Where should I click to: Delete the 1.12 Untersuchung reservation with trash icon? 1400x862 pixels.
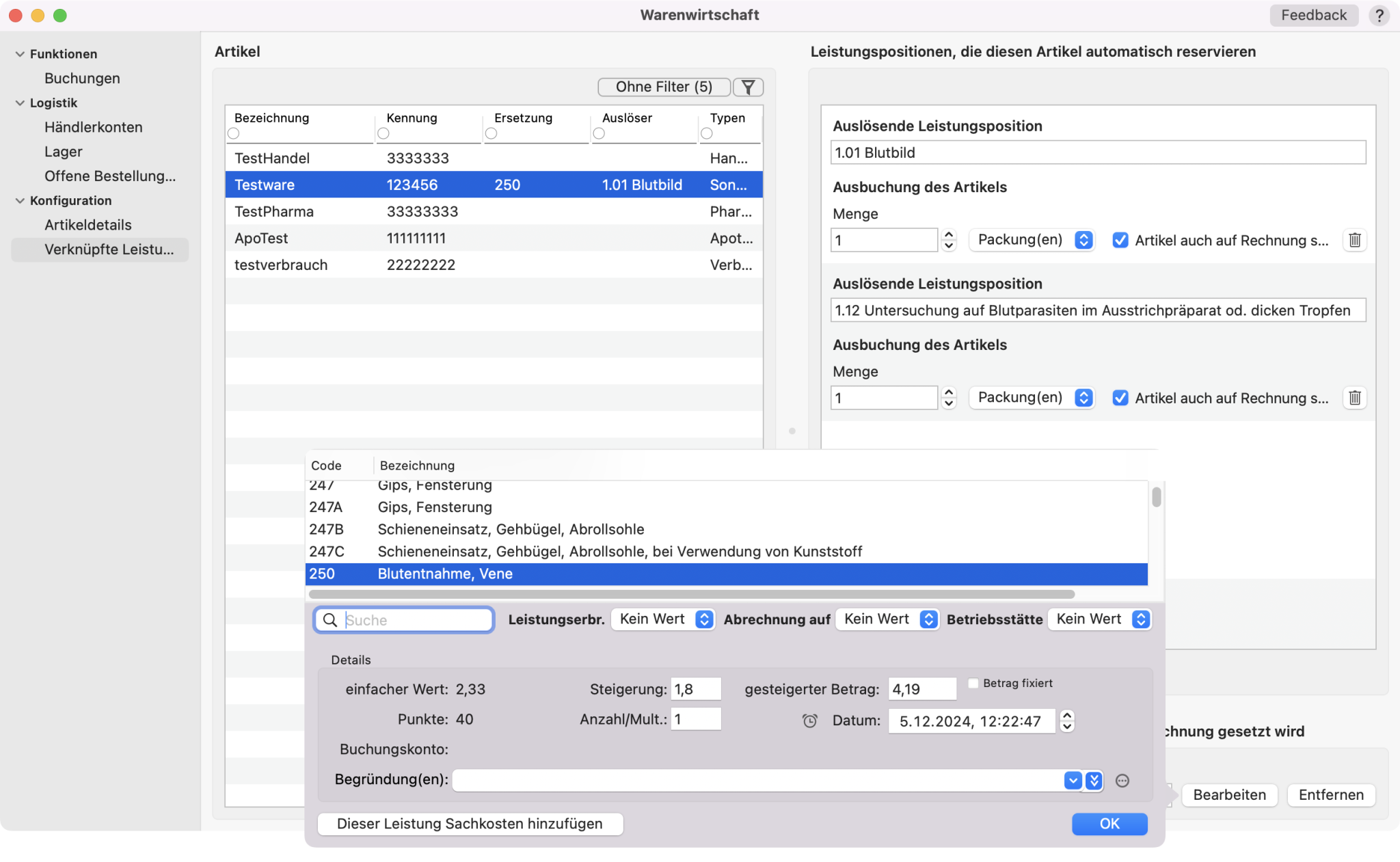(1354, 398)
